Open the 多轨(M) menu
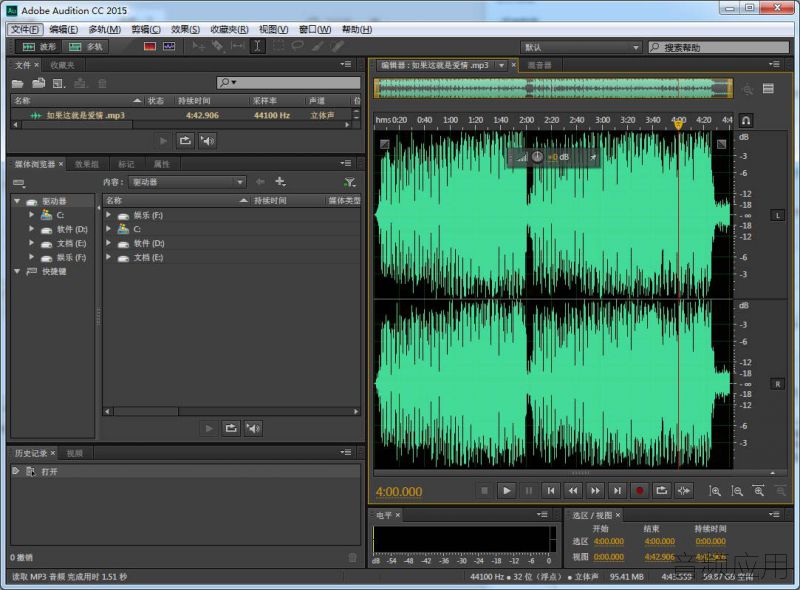This screenshot has width=800, height=590. pos(105,29)
